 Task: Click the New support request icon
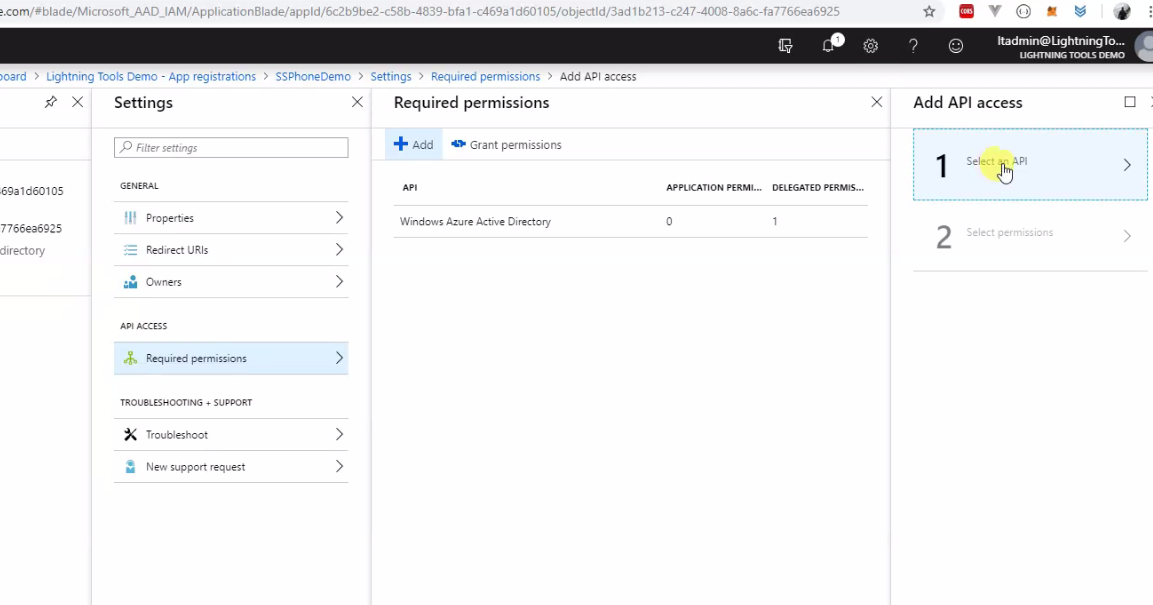130,467
